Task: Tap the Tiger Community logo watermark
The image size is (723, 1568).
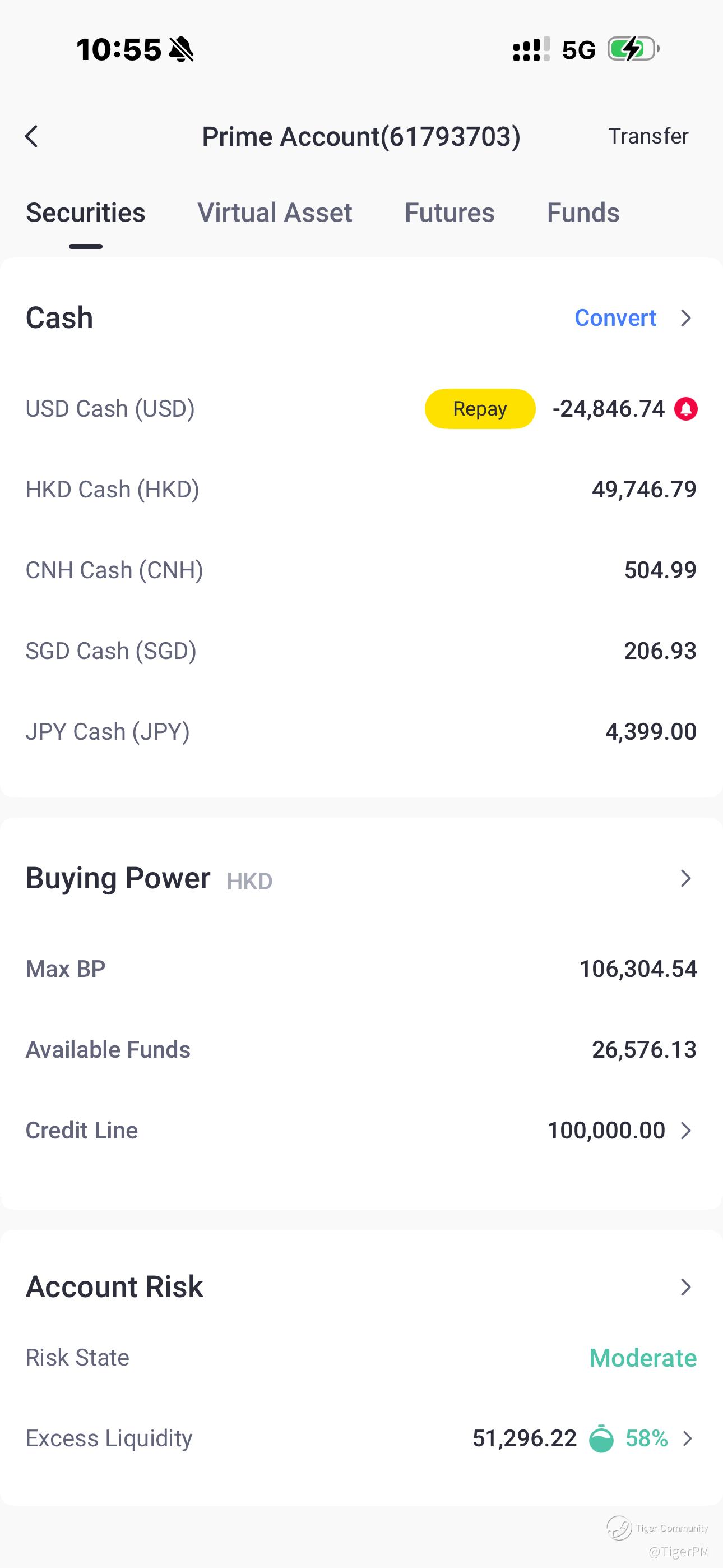Action: pyautogui.click(x=619, y=1528)
